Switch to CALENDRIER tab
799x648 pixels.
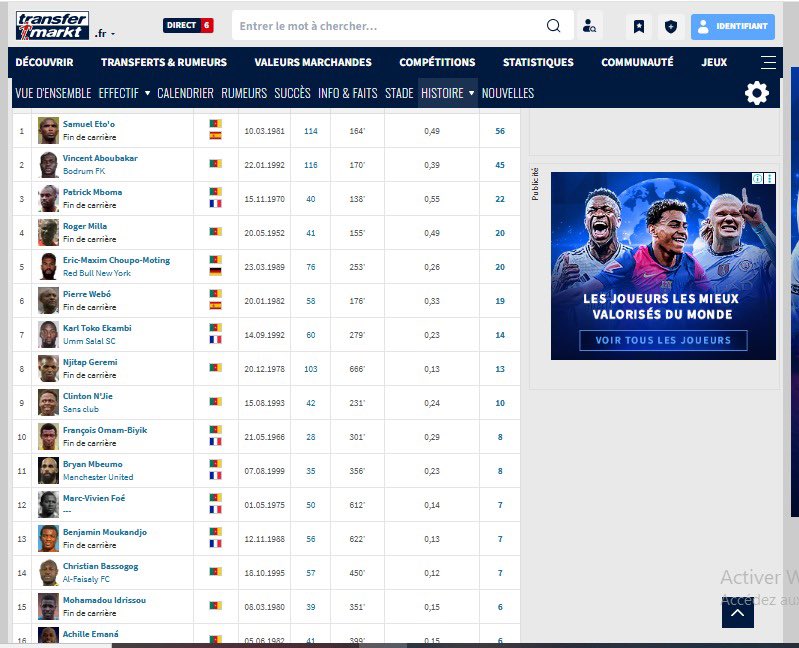pyautogui.click(x=185, y=93)
